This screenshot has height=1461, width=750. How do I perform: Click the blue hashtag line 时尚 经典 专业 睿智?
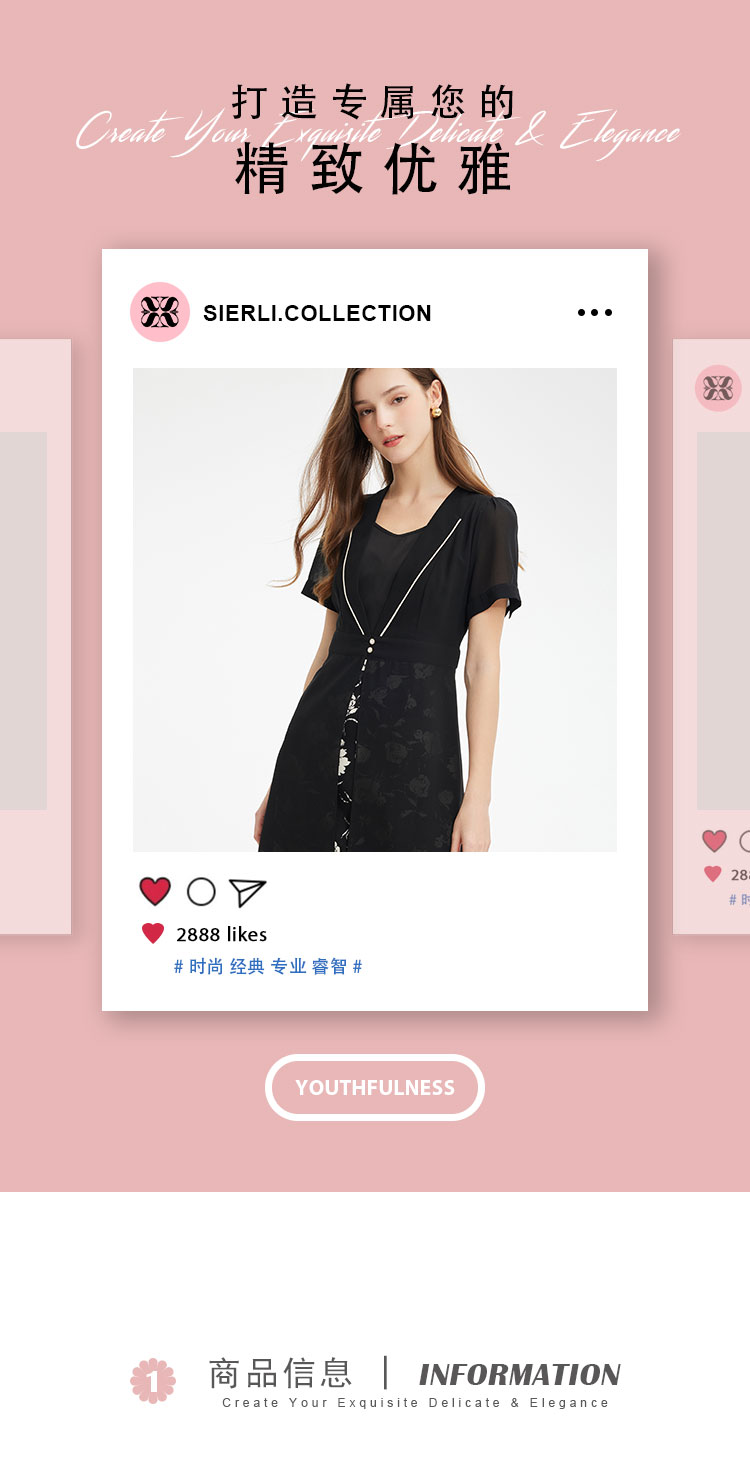pyautogui.click(x=268, y=967)
